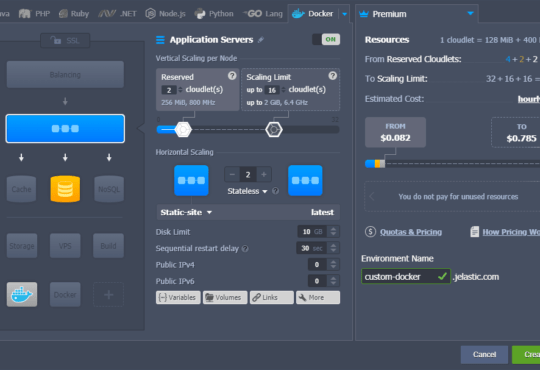Open the Application Servers layer menu icon
Screen dimensions: 540x370
pyautogui.click(x=160, y=40)
